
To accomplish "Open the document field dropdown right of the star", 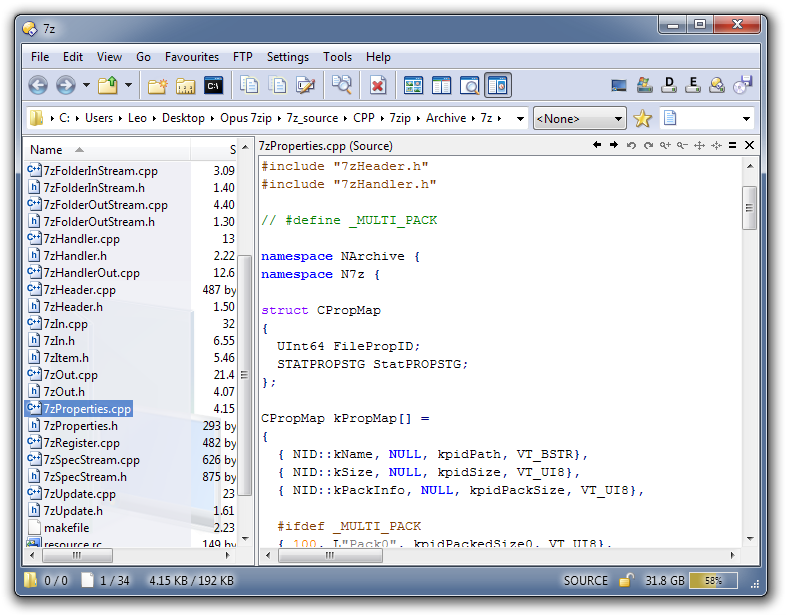I will point(746,119).
